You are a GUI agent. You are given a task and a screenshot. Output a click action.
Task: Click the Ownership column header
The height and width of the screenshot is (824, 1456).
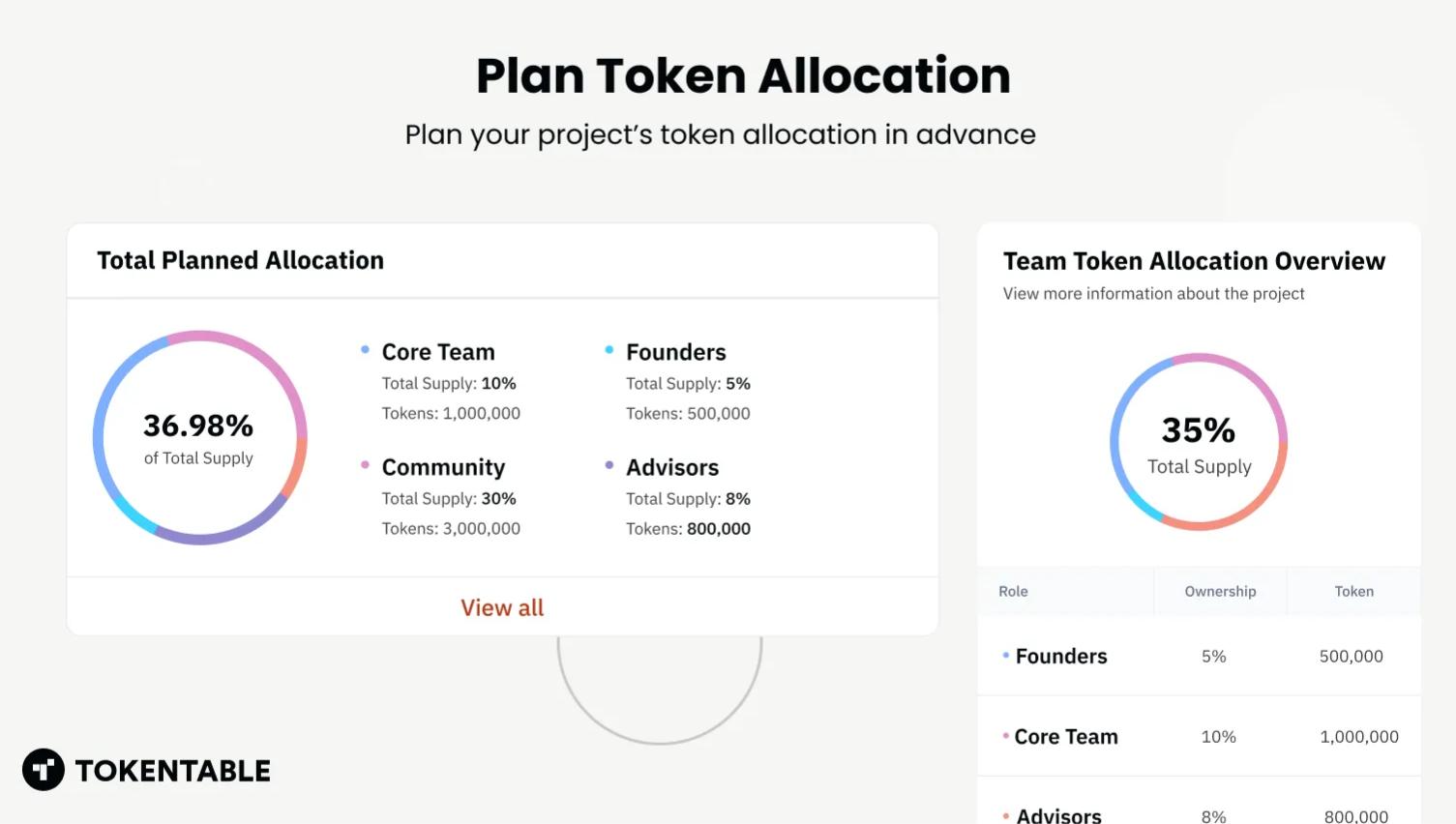point(1220,591)
